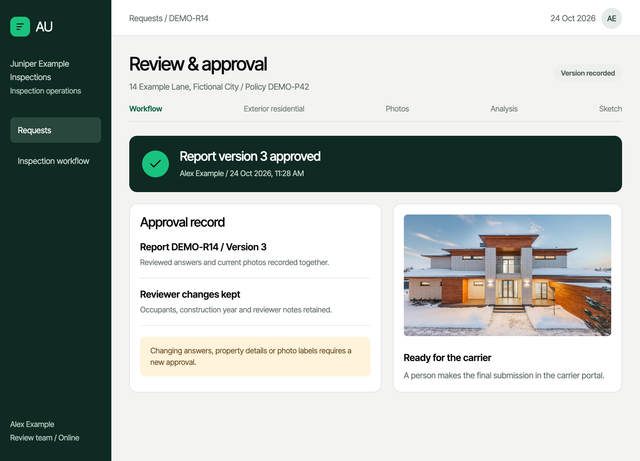Click the Review & approval heading
640x461 pixels.
coord(198,64)
